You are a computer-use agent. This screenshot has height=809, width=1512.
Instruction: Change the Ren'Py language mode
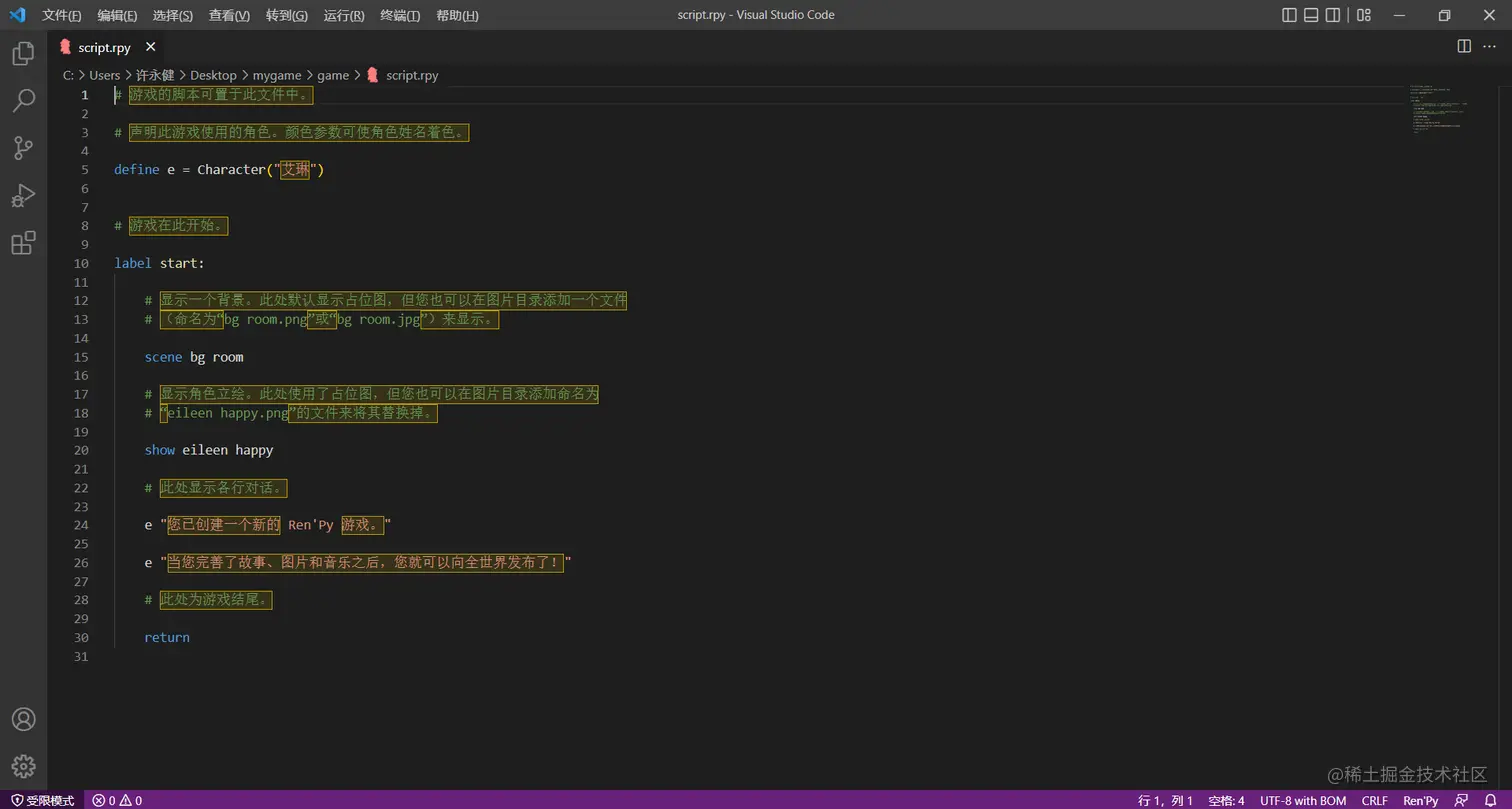click(x=1420, y=800)
